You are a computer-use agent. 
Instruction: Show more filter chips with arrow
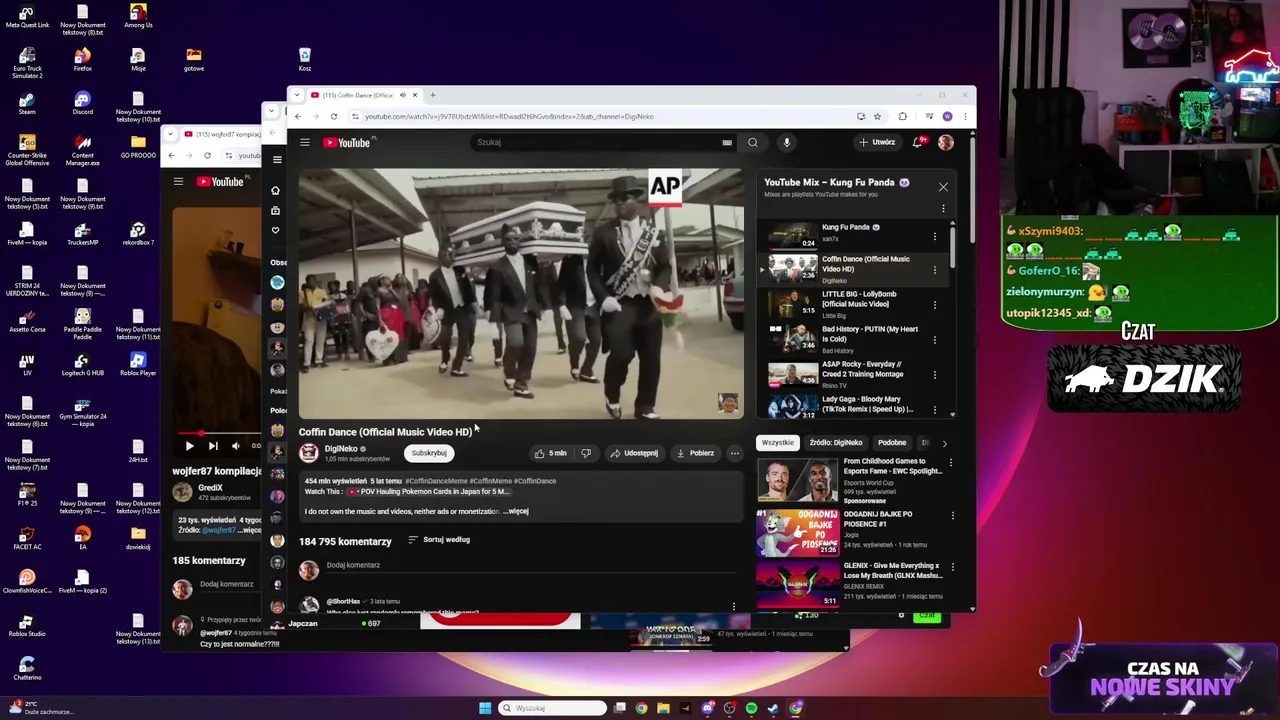coord(944,443)
